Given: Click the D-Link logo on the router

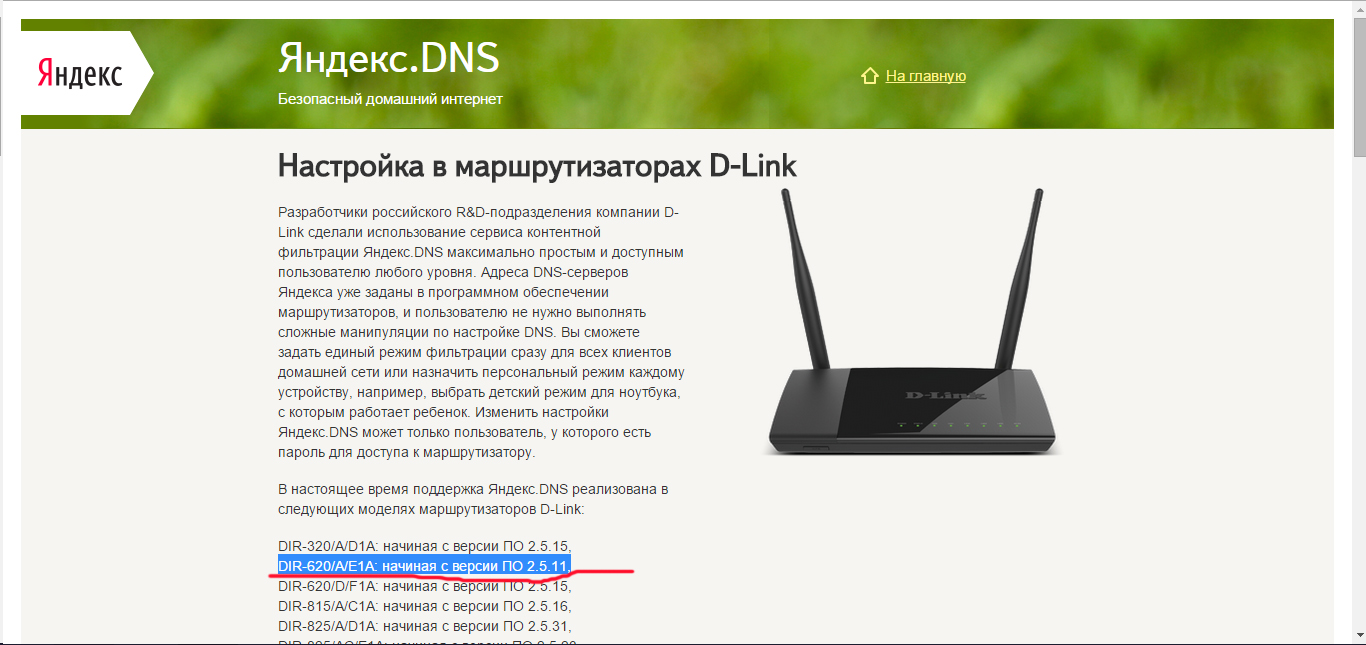Looking at the screenshot, I should (x=945, y=396).
